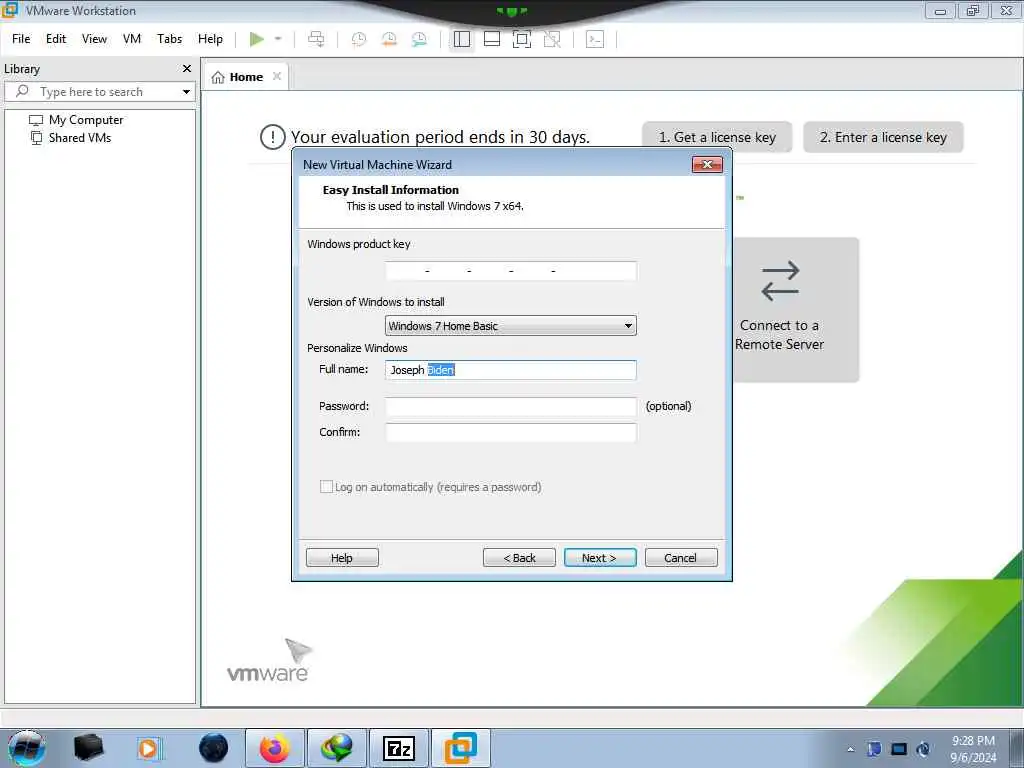Click the Get a license key button
The height and width of the screenshot is (768, 1024).
tap(717, 137)
